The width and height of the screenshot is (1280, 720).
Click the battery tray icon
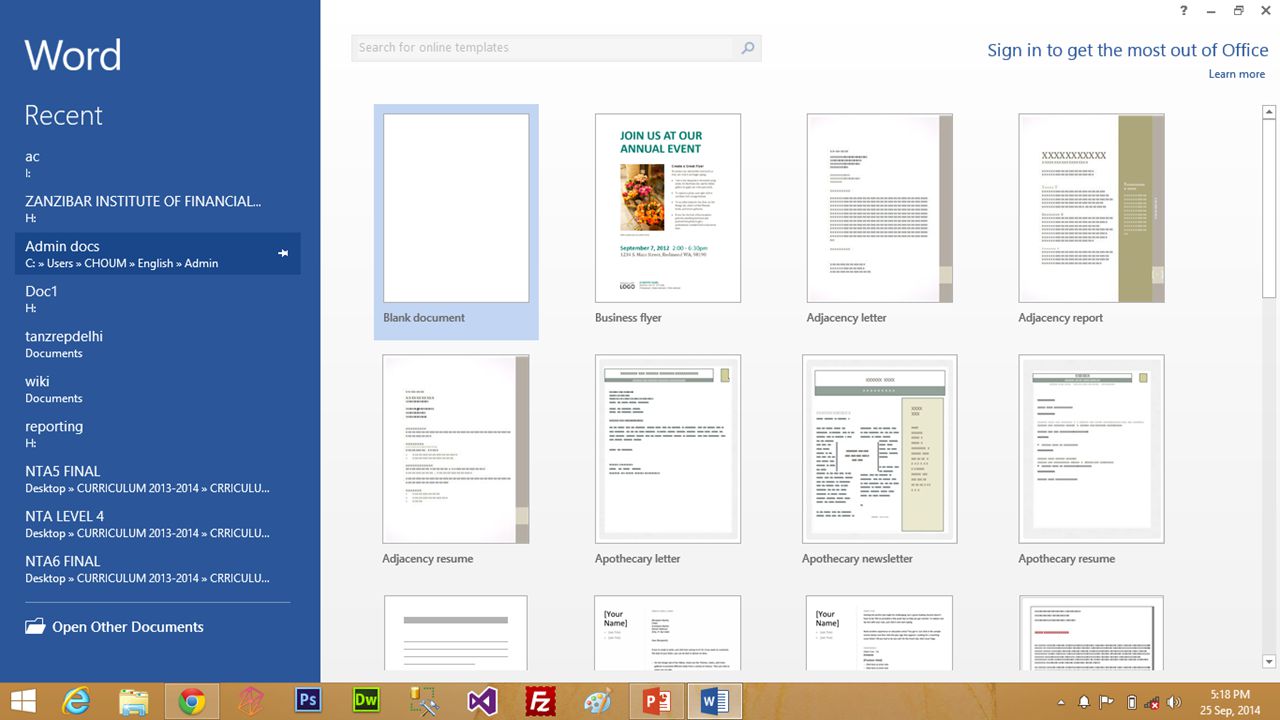click(x=1131, y=702)
